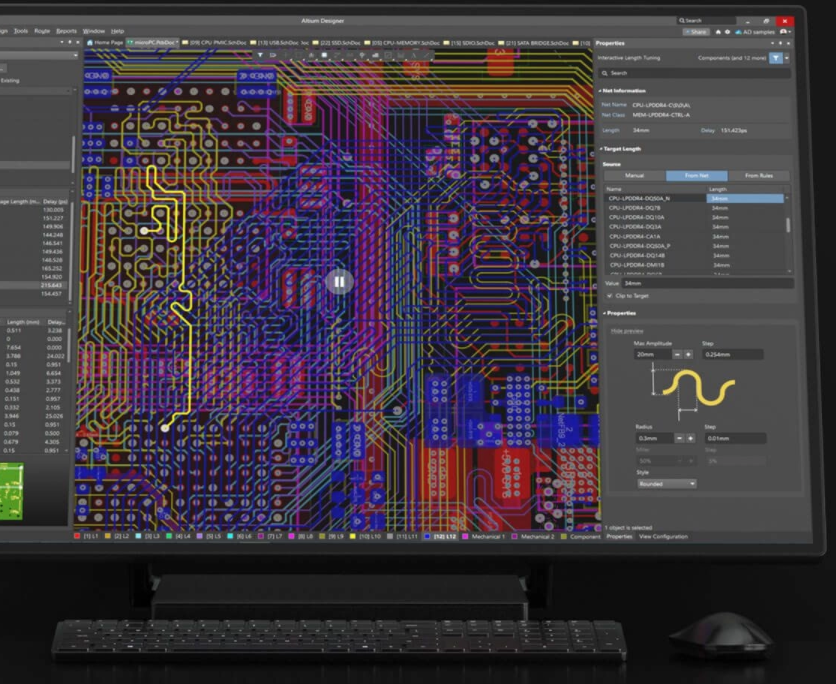
Task: Open settings gear next to the home icon
Action: coord(727,32)
